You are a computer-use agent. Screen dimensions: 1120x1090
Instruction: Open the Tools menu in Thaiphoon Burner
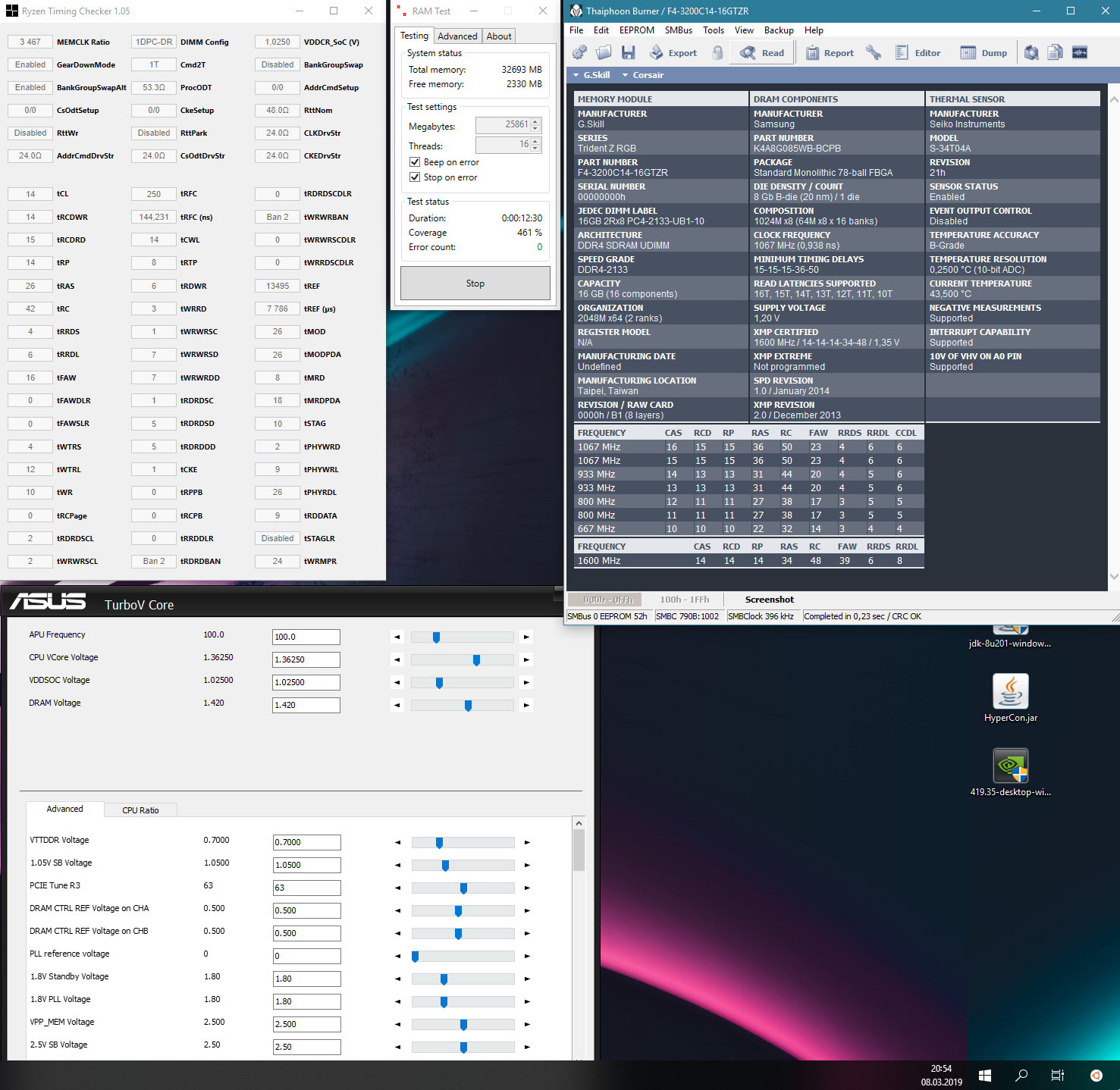[714, 30]
